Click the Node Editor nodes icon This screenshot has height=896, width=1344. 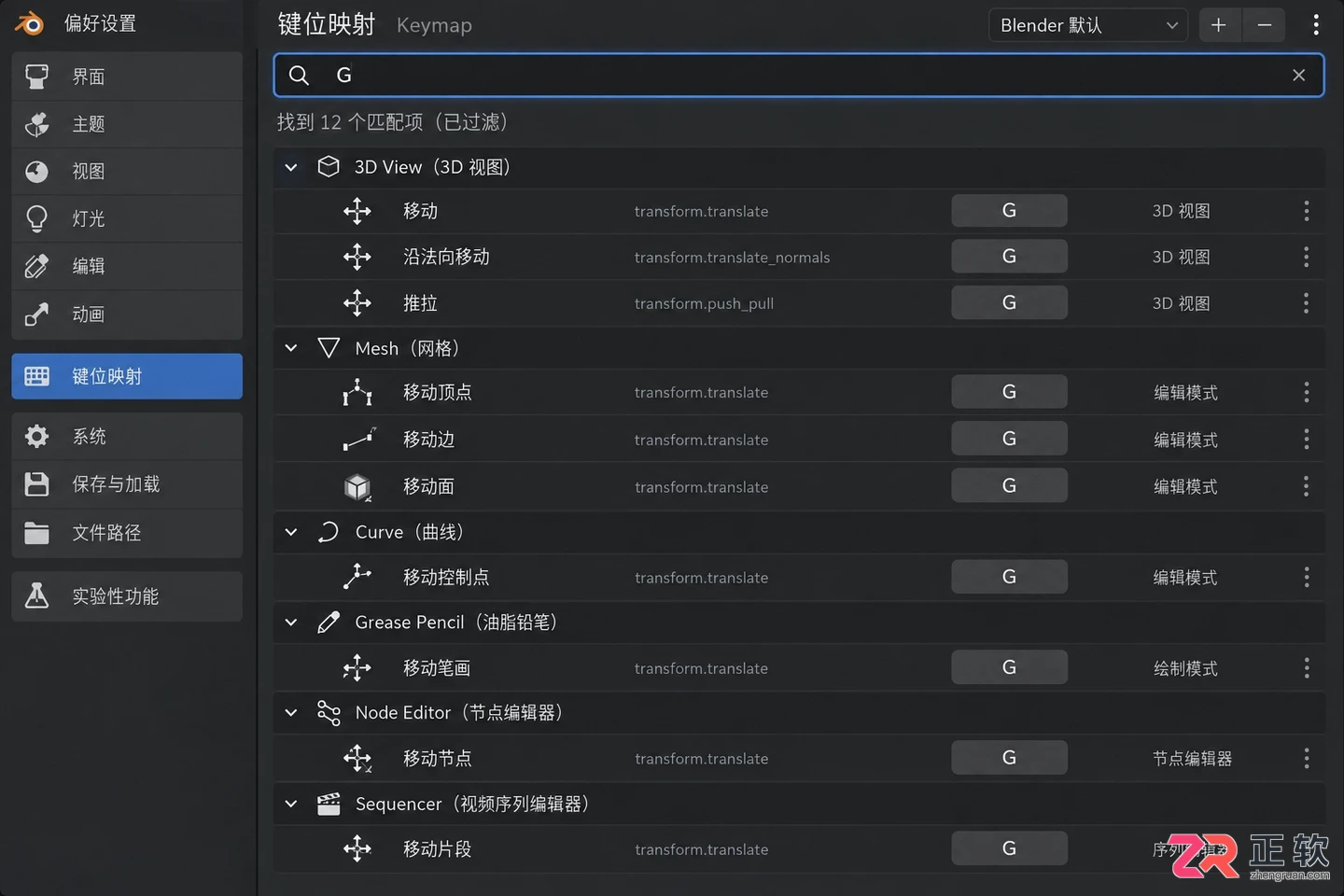click(329, 713)
